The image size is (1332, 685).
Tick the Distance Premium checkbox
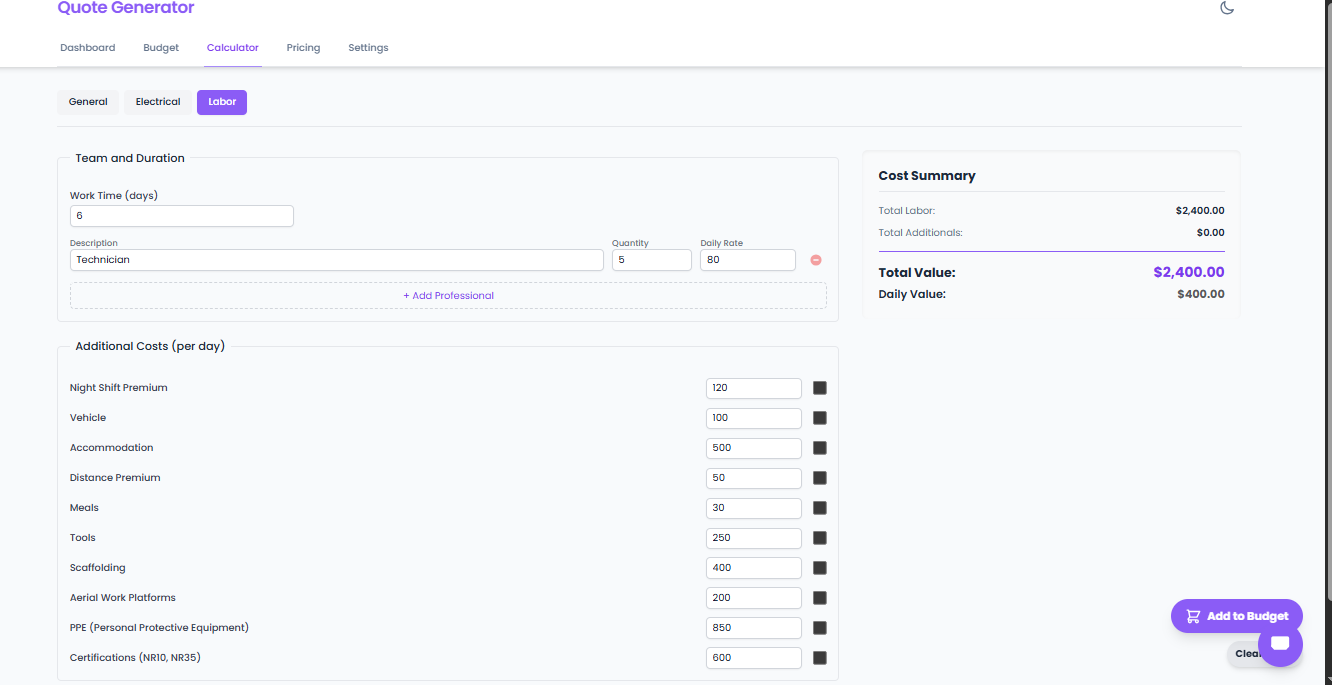point(820,478)
